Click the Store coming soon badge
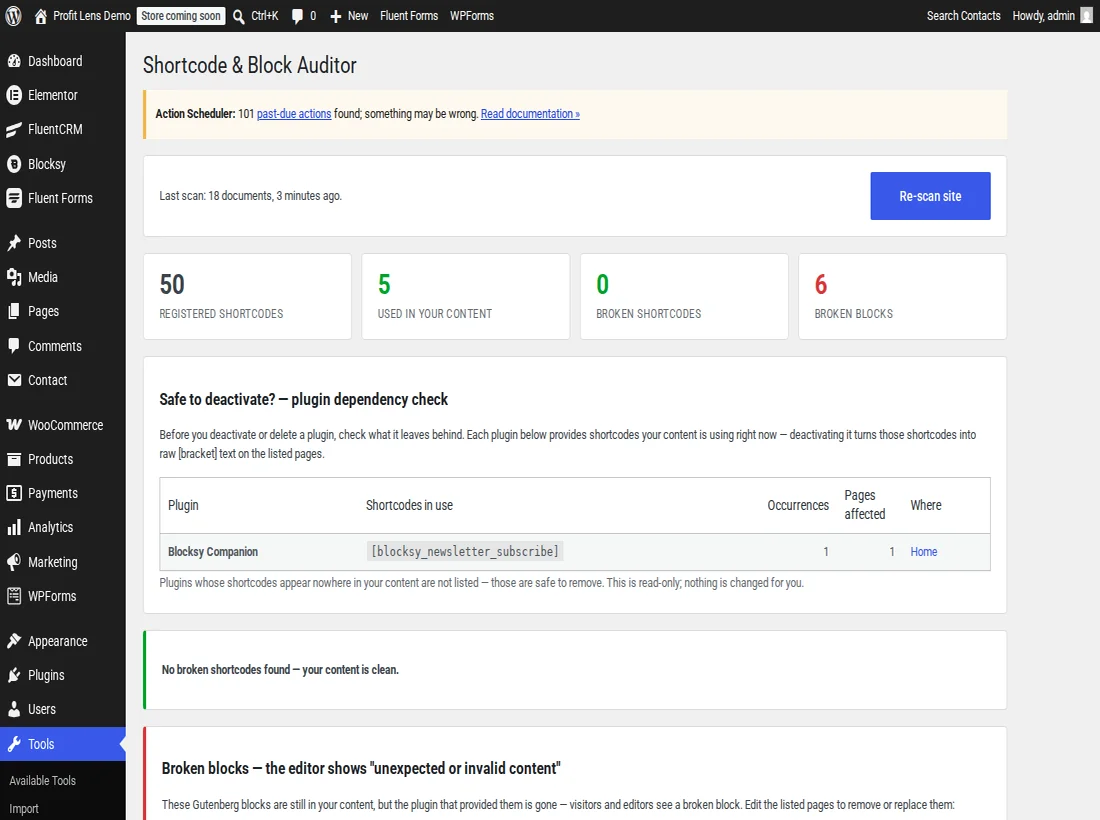Viewport: 1100px width, 820px height. pos(181,15)
